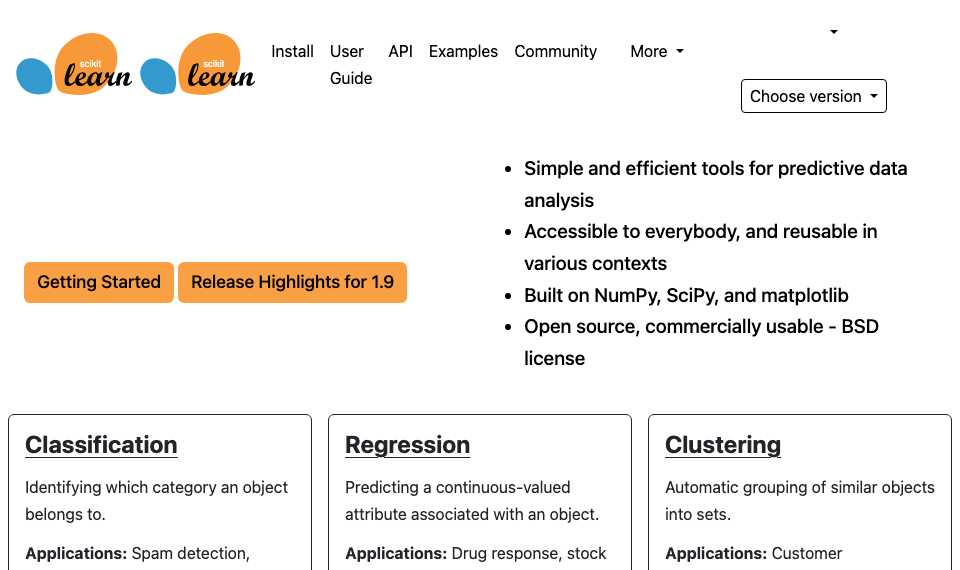
Task: Select text 'Simple and efficient tools for predictive data'
Action: pos(715,168)
